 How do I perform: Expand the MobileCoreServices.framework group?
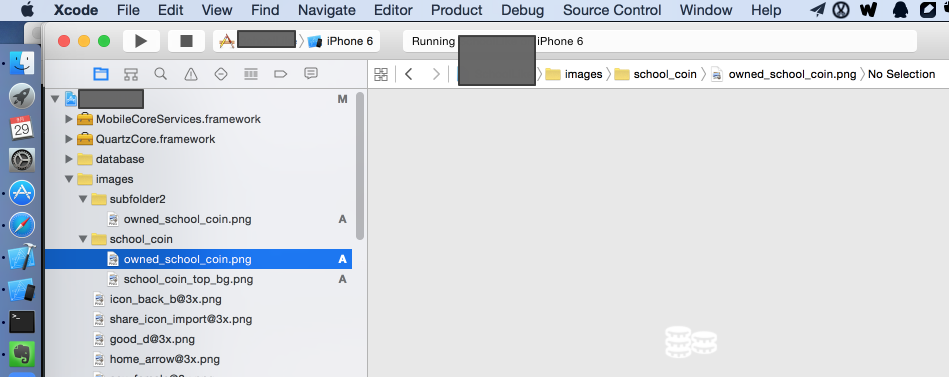point(69,119)
